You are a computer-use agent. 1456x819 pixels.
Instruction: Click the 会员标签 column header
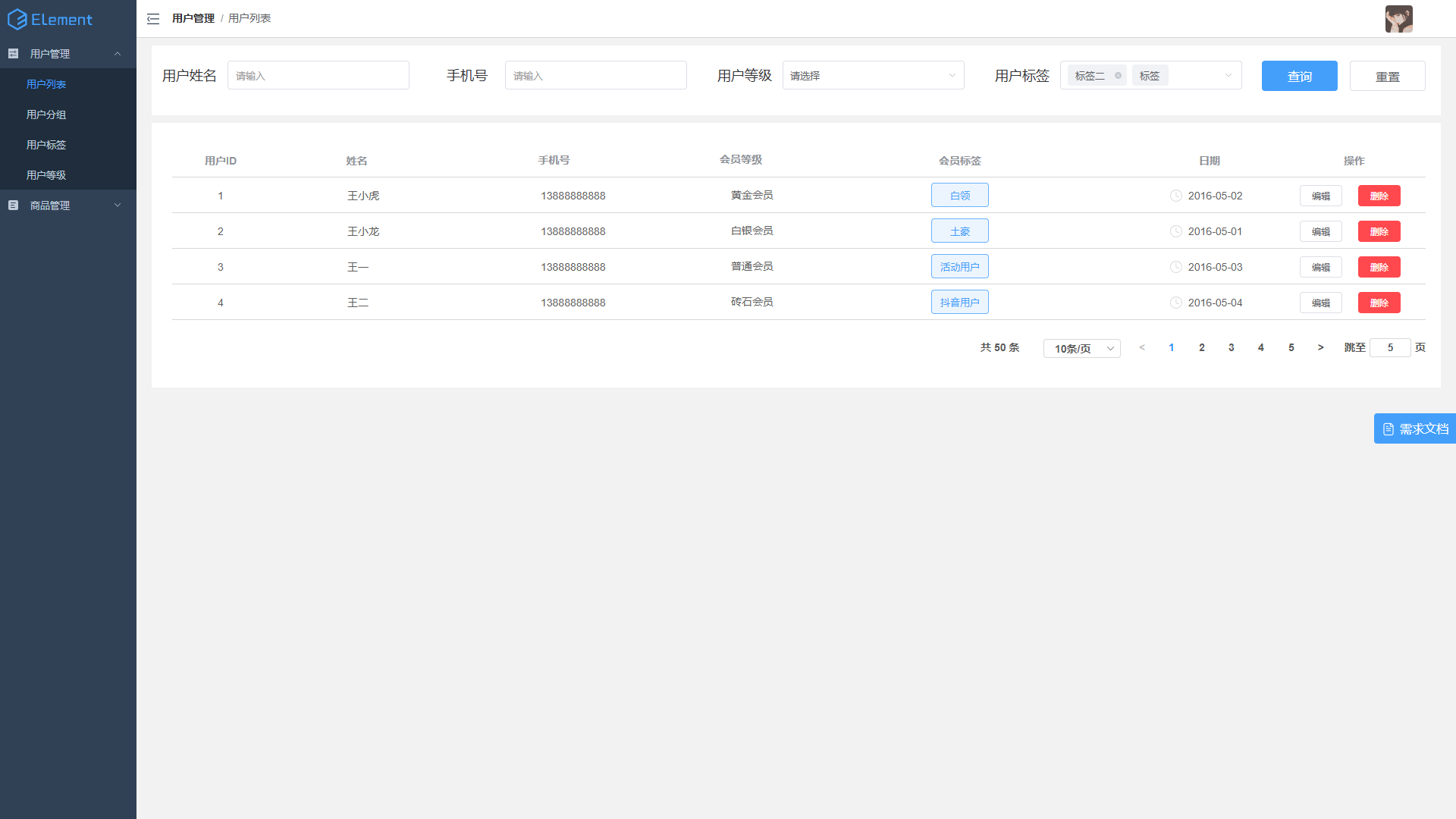coord(960,161)
